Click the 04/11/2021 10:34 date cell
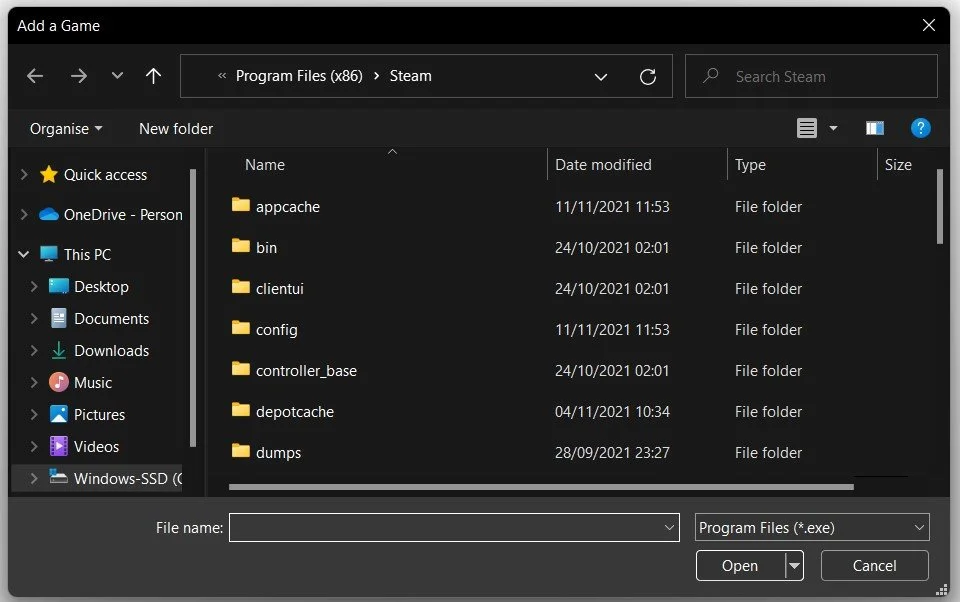 pyautogui.click(x=612, y=412)
